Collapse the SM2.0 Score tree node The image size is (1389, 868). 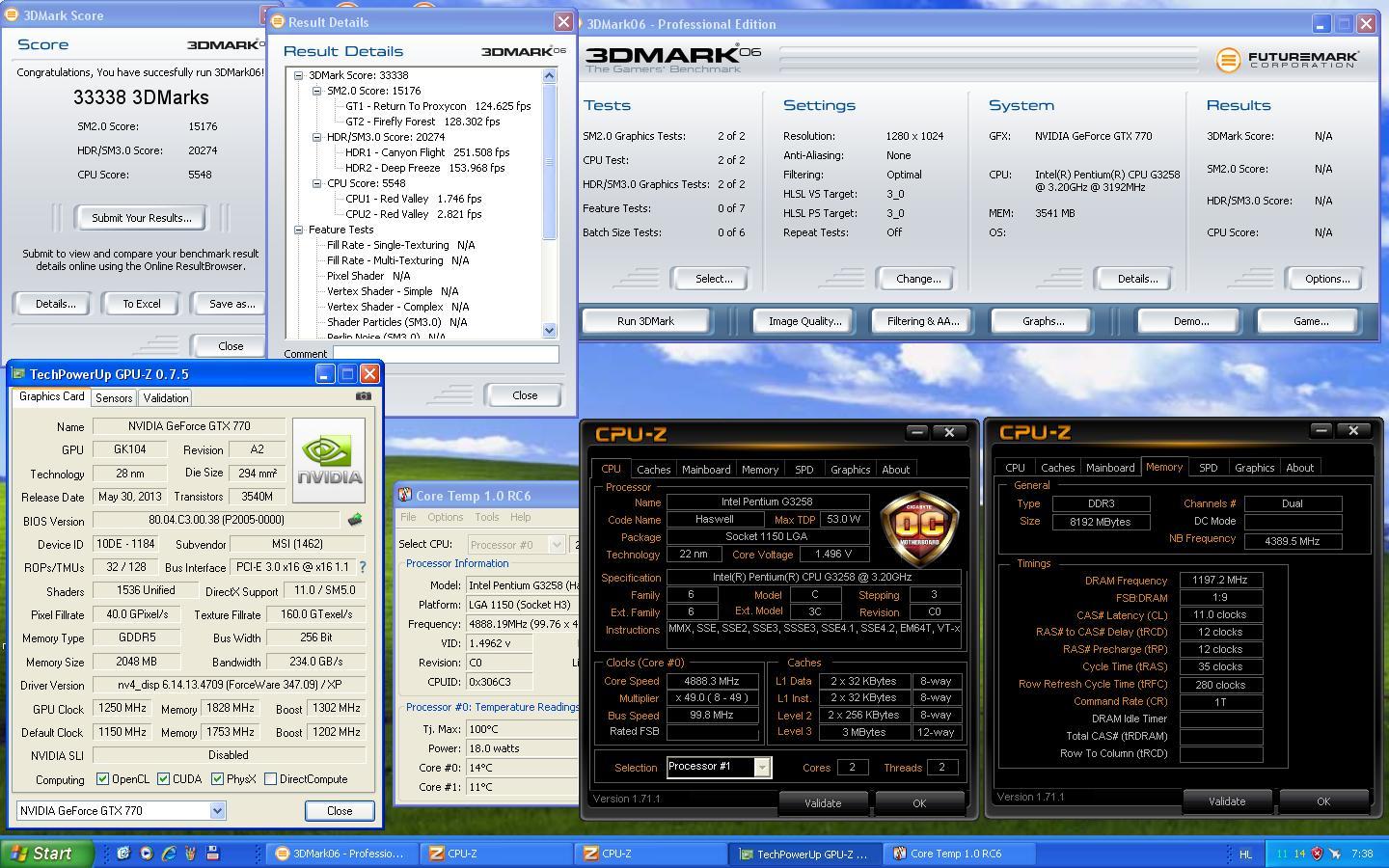(x=317, y=91)
